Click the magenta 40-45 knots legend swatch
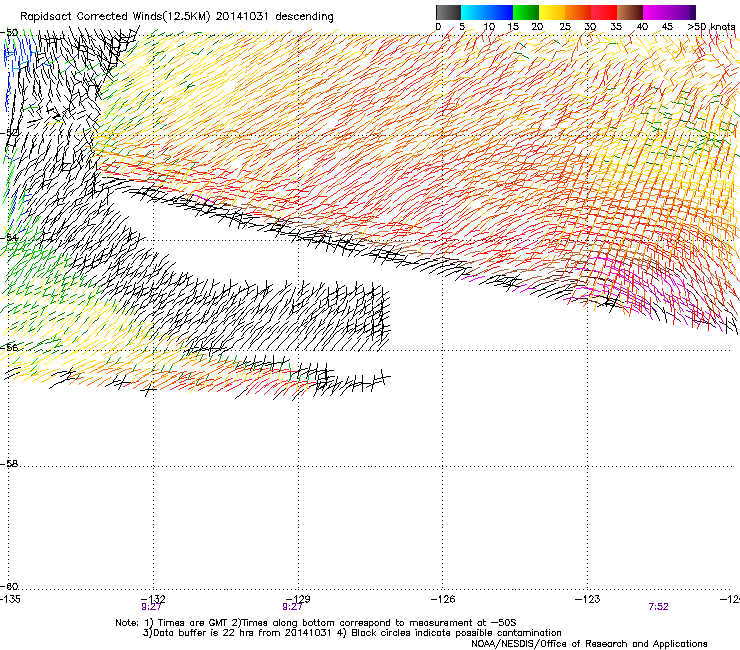 656,12
